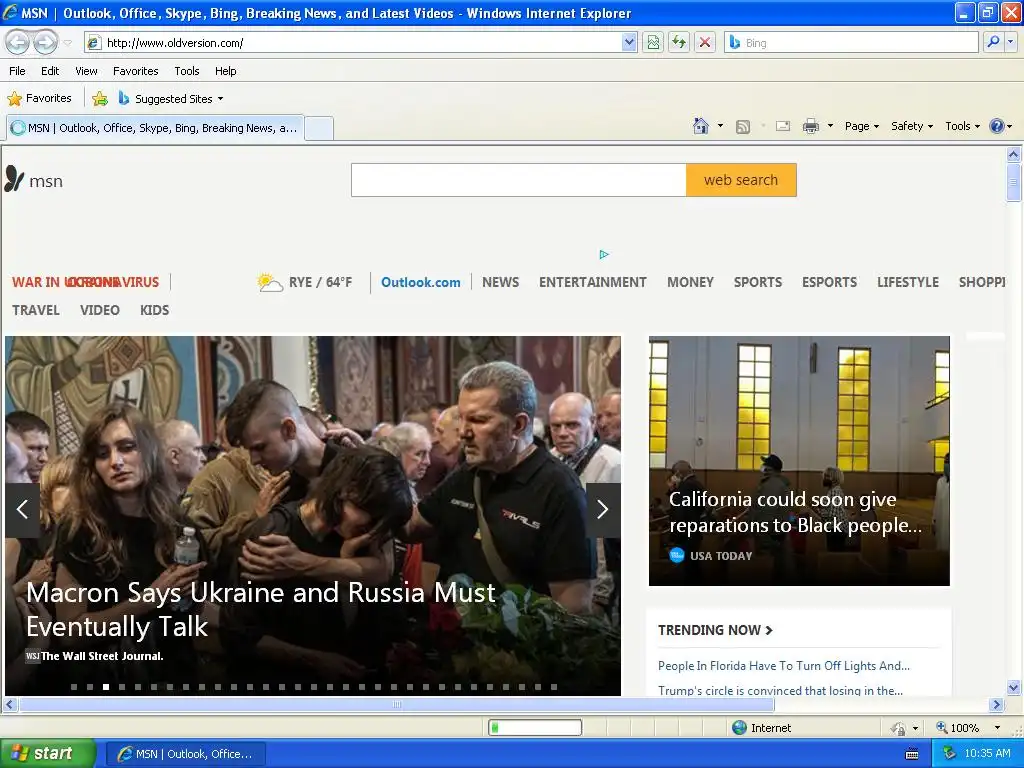This screenshot has height=768, width=1024.
Task: Click the green Refresh icon
Action: [679, 42]
